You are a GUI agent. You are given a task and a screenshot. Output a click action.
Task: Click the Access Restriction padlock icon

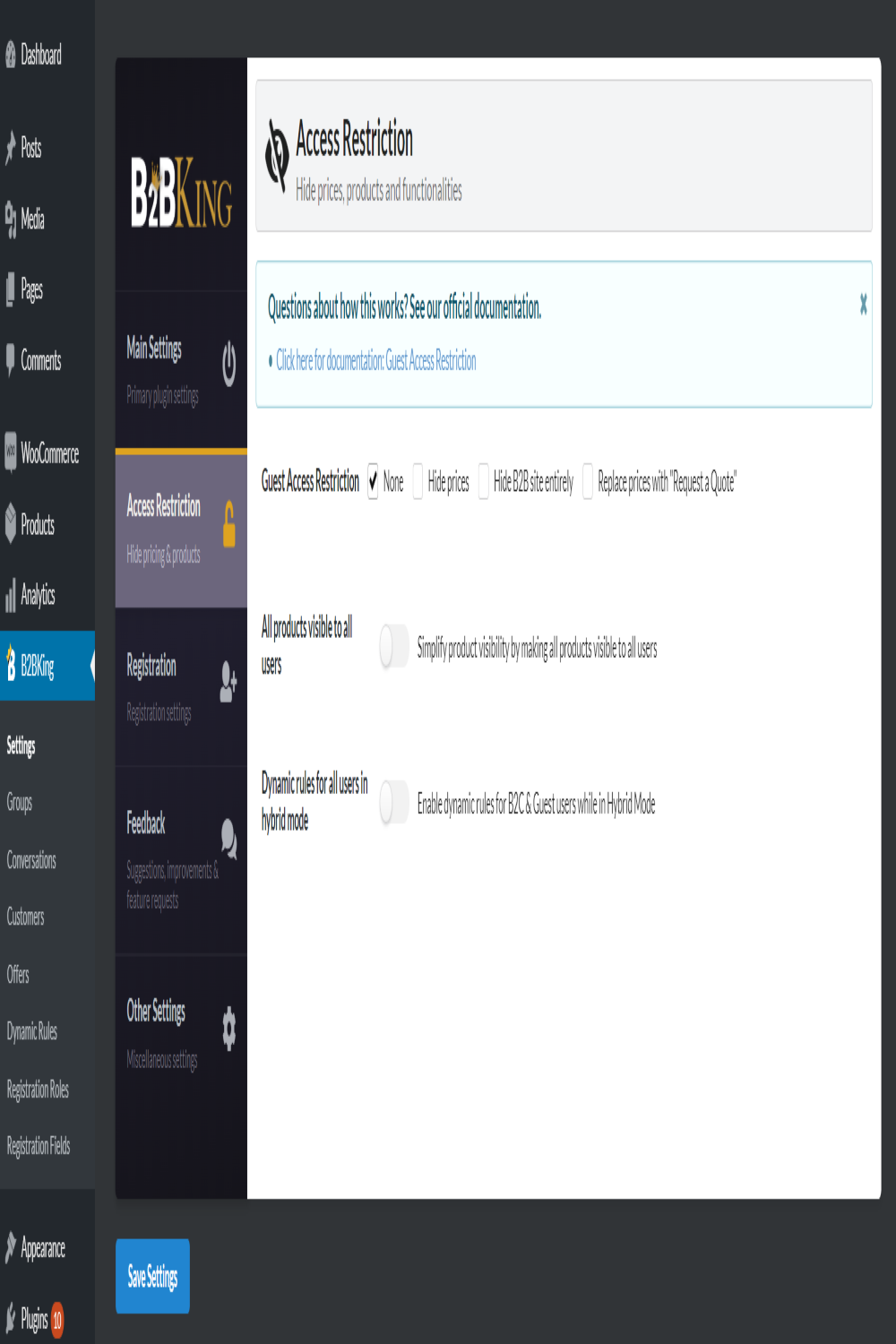tap(229, 523)
